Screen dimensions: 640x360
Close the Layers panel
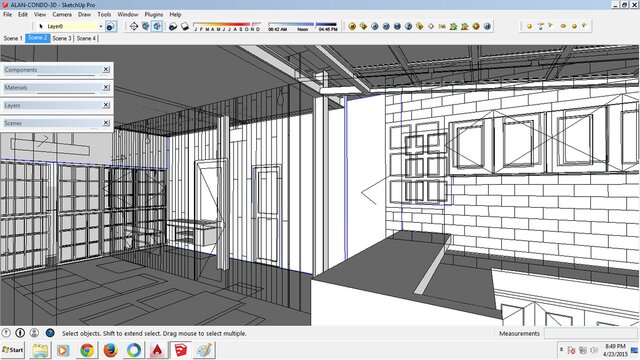click(106, 105)
